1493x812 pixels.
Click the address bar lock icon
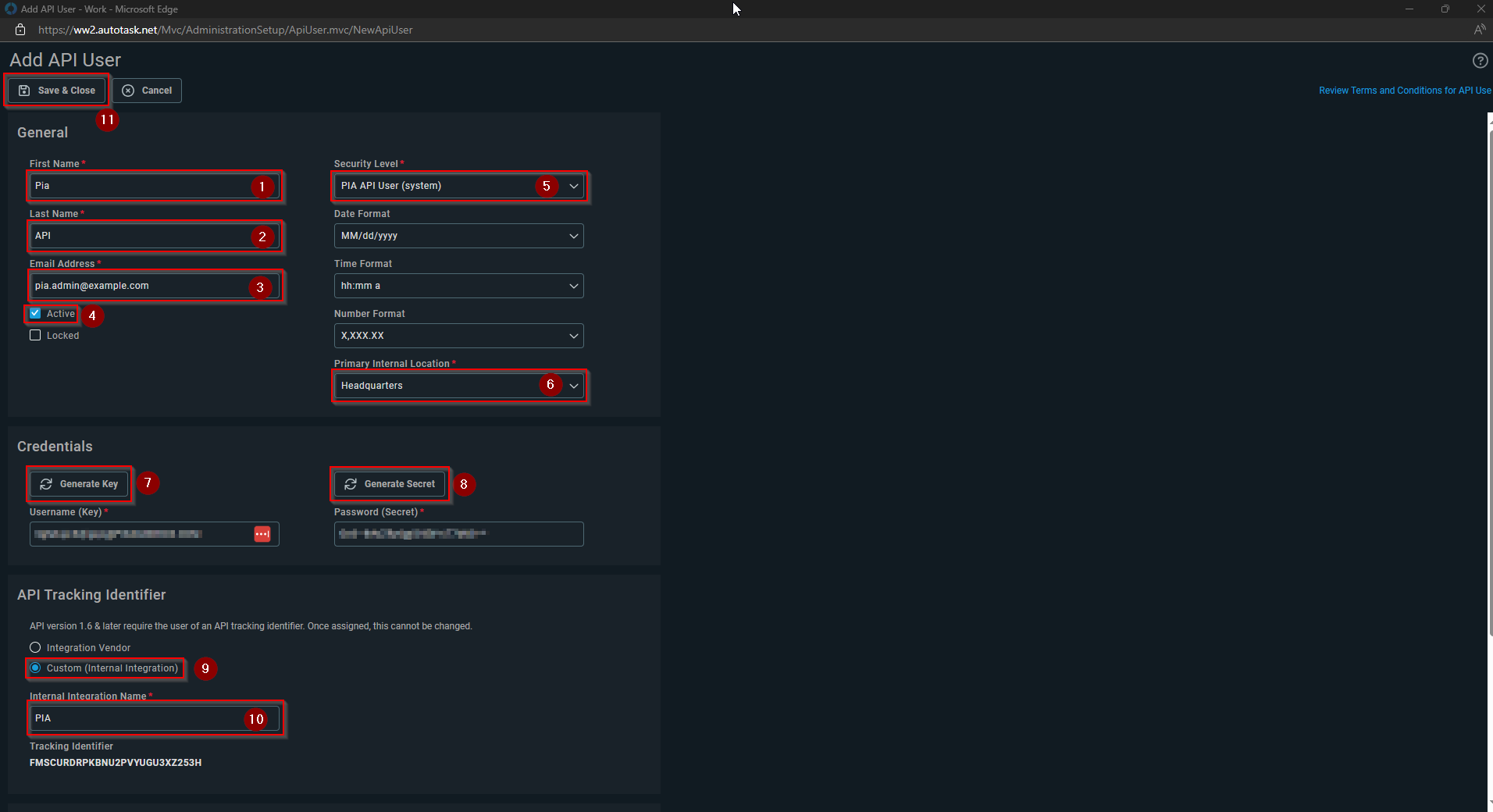(x=20, y=30)
